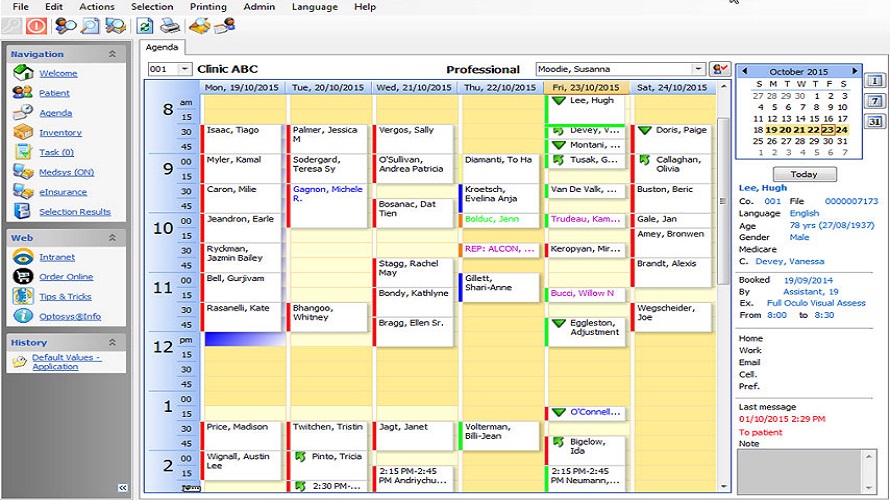This screenshot has height=500, width=890.
Task: Click the professional selector icon beside Moodie, Susanna
Action: point(719,69)
